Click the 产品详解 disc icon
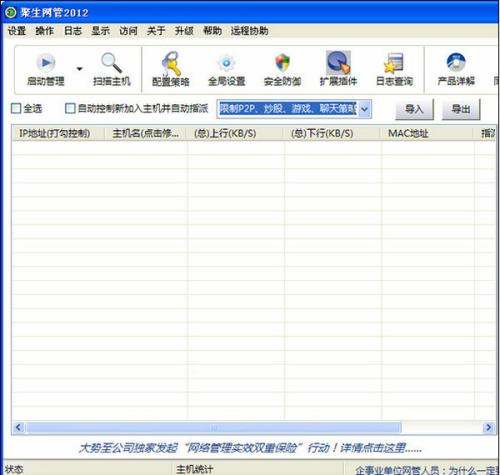500x475 pixels. (x=456, y=62)
